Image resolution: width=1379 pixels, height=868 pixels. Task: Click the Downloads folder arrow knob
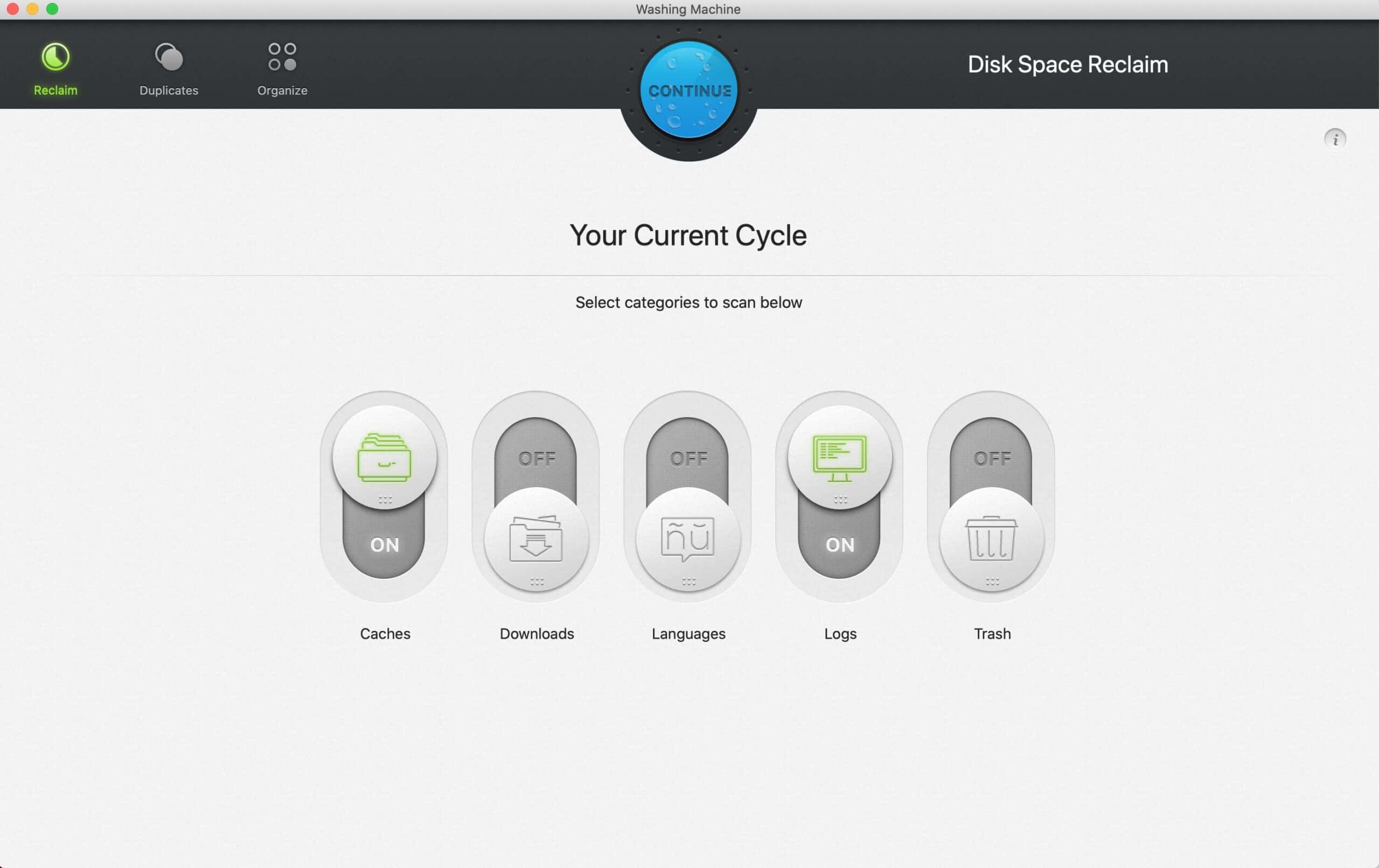coord(536,540)
